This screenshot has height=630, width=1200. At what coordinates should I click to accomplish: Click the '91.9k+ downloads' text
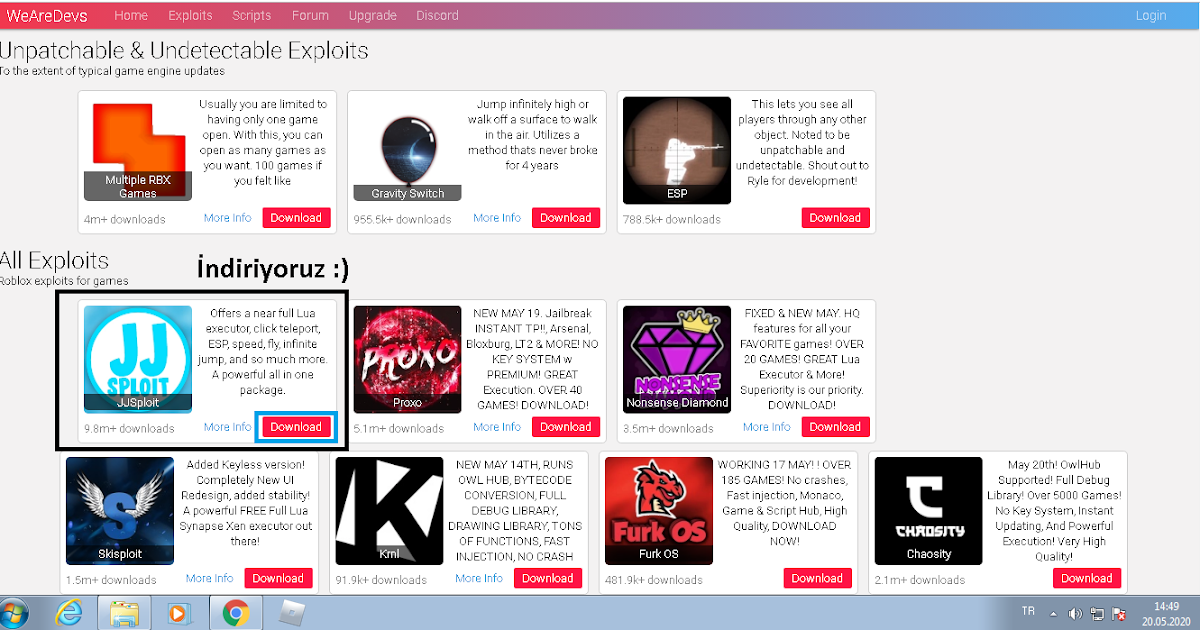(381, 580)
